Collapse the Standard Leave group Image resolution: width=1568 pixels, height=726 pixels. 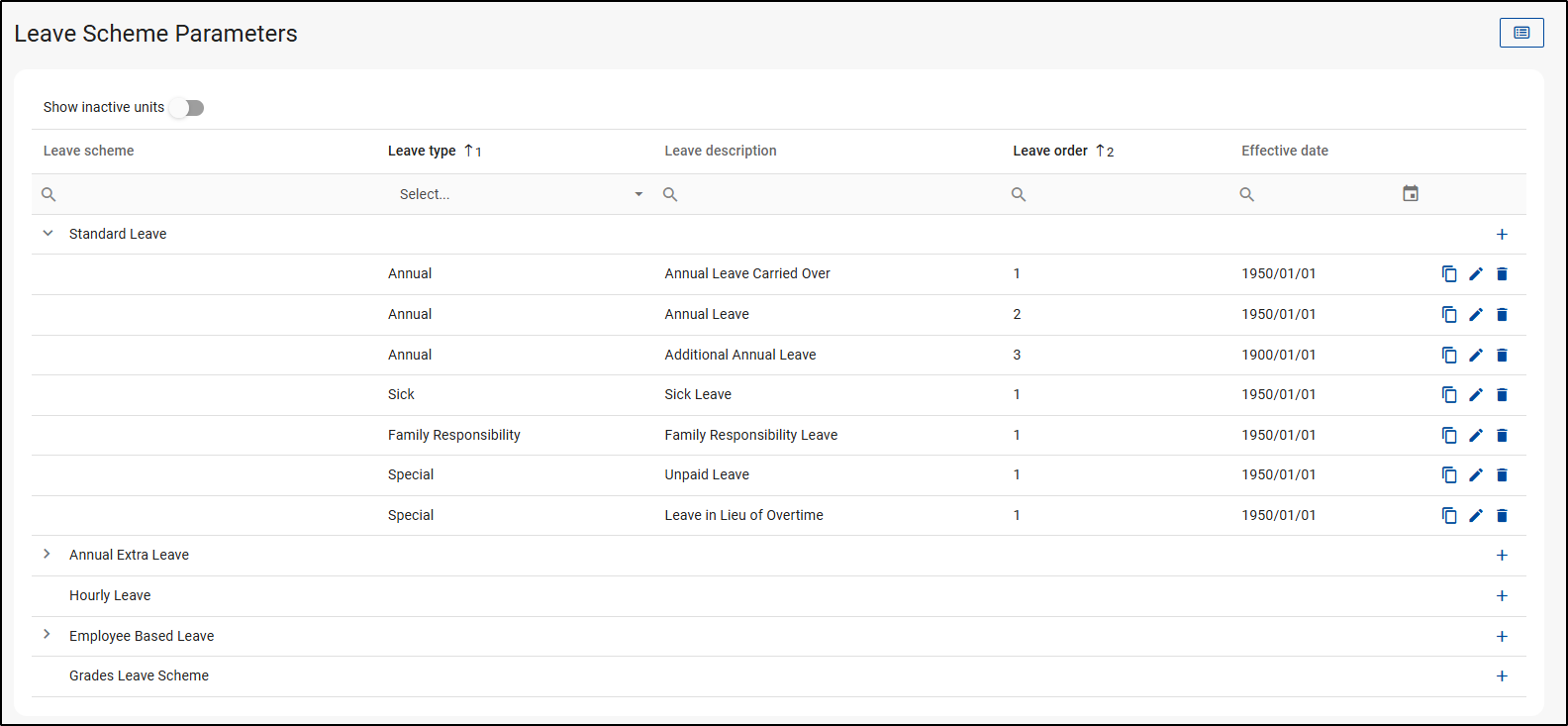[48, 234]
